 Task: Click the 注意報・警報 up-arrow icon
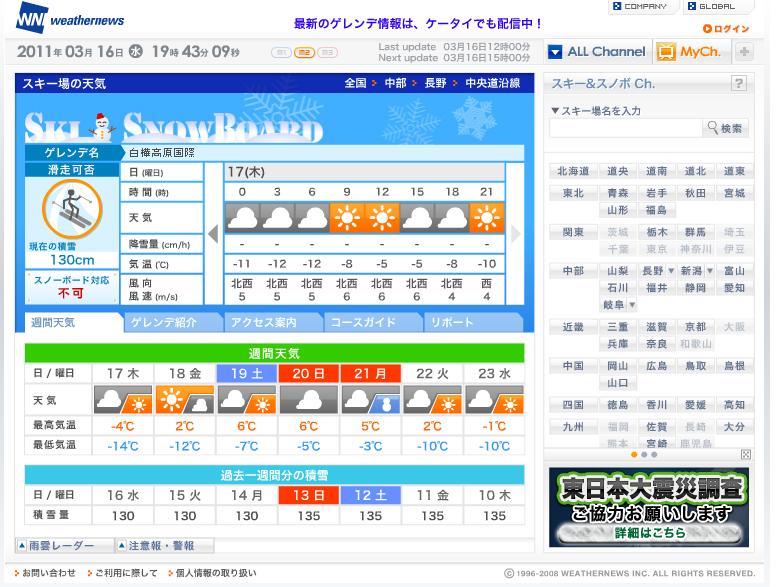coord(122,546)
